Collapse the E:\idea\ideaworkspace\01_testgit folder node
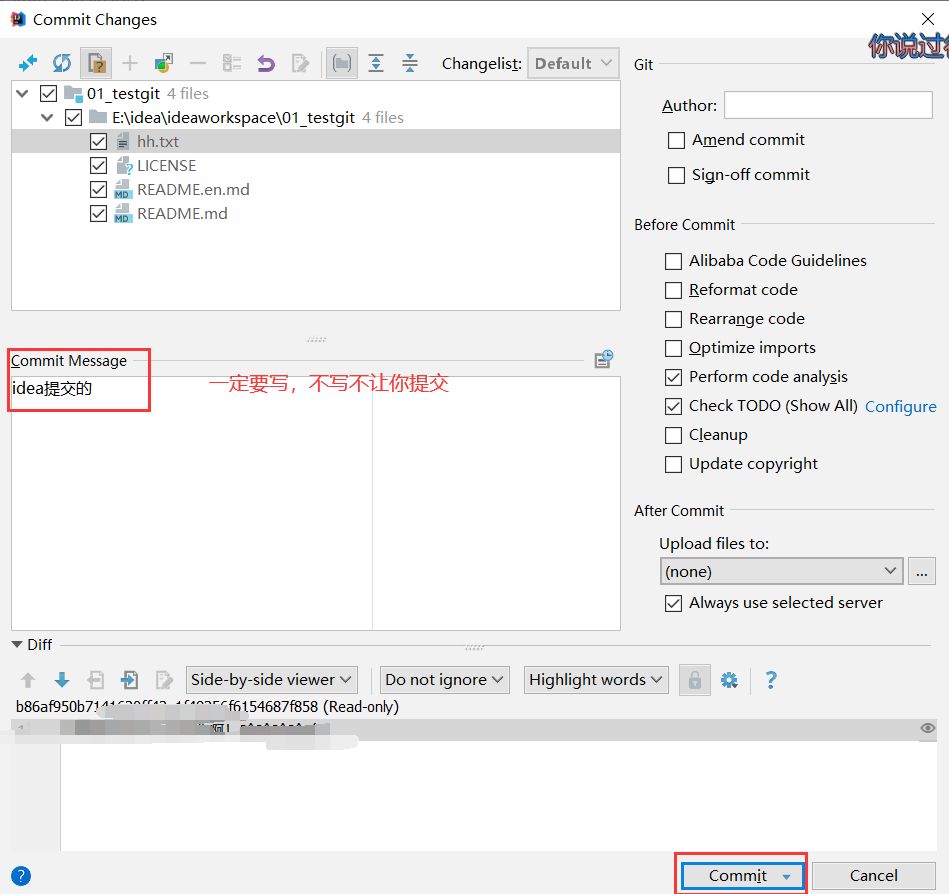Image resolution: width=949 pixels, height=894 pixels. point(47,117)
